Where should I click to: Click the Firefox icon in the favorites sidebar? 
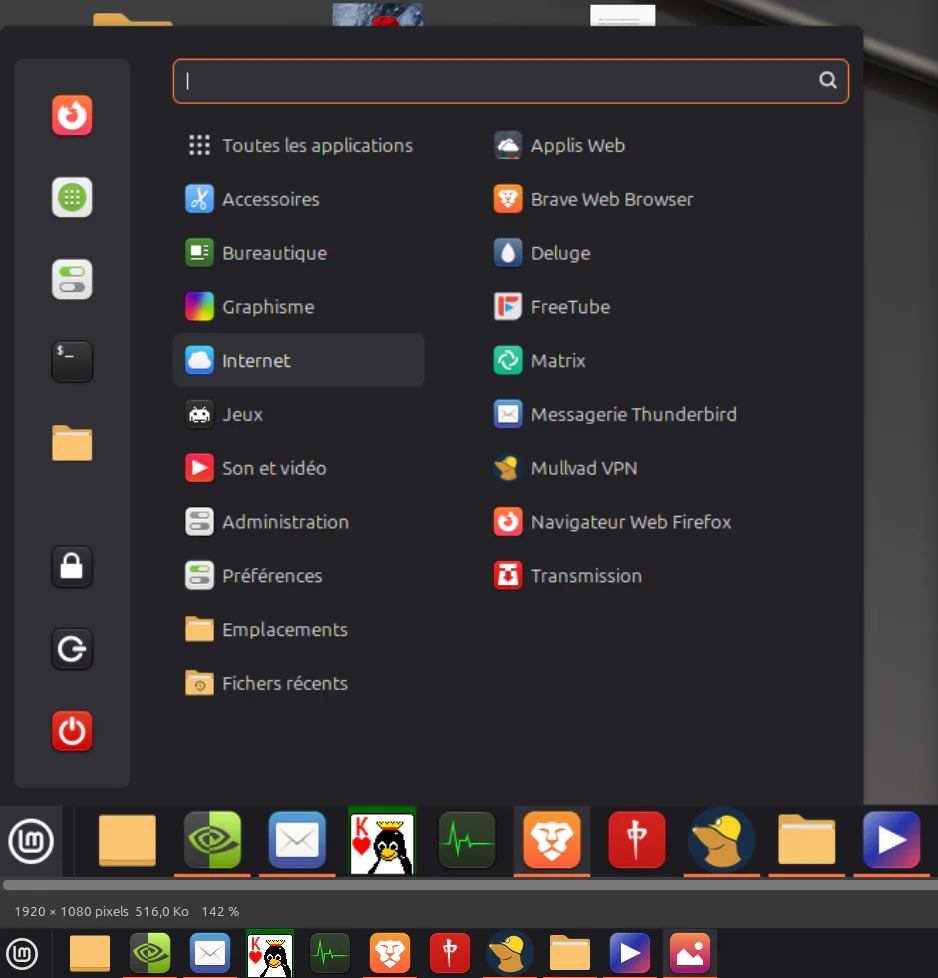[72, 115]
